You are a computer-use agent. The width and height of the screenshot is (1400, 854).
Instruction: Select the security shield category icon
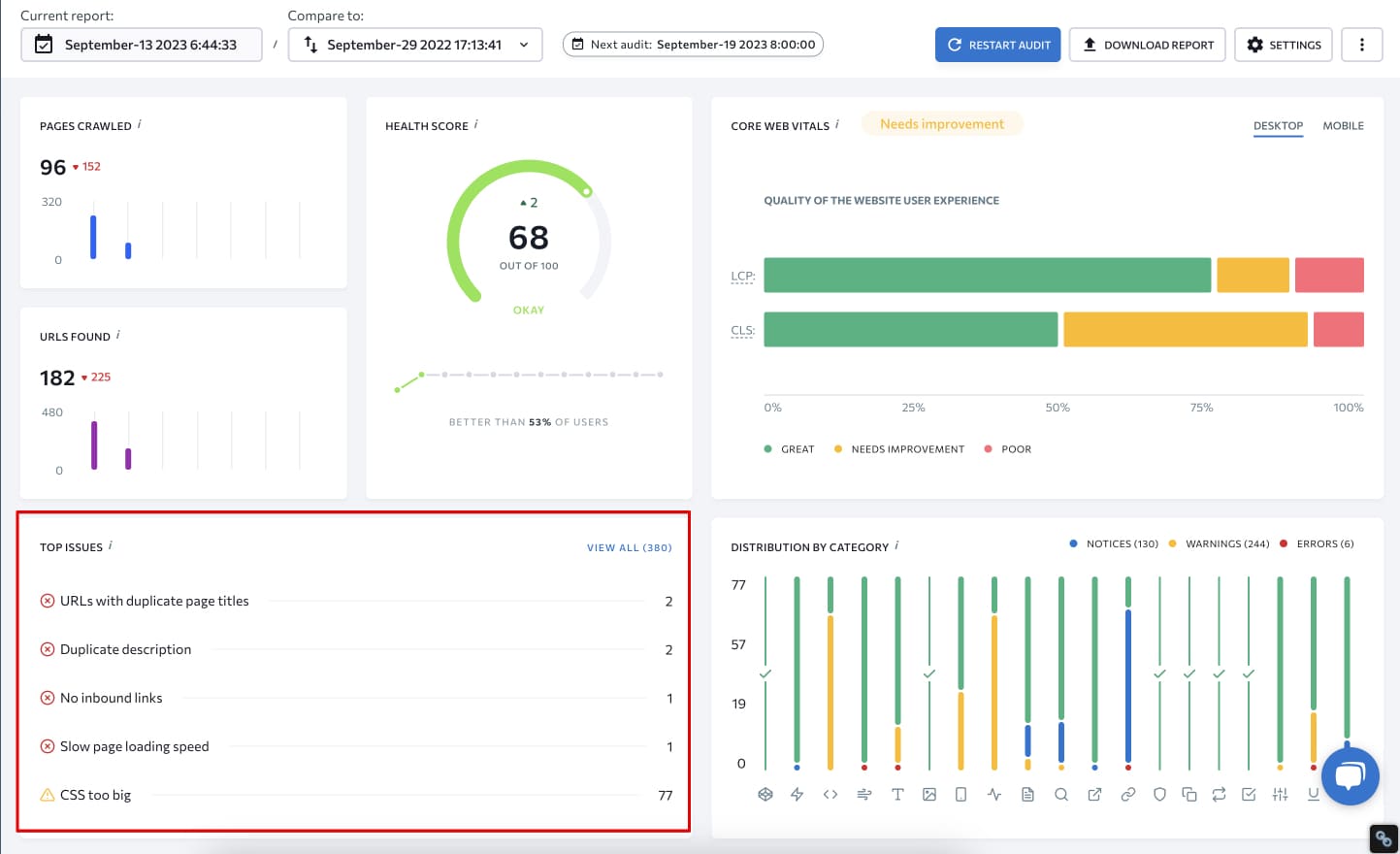[1159, 794]
